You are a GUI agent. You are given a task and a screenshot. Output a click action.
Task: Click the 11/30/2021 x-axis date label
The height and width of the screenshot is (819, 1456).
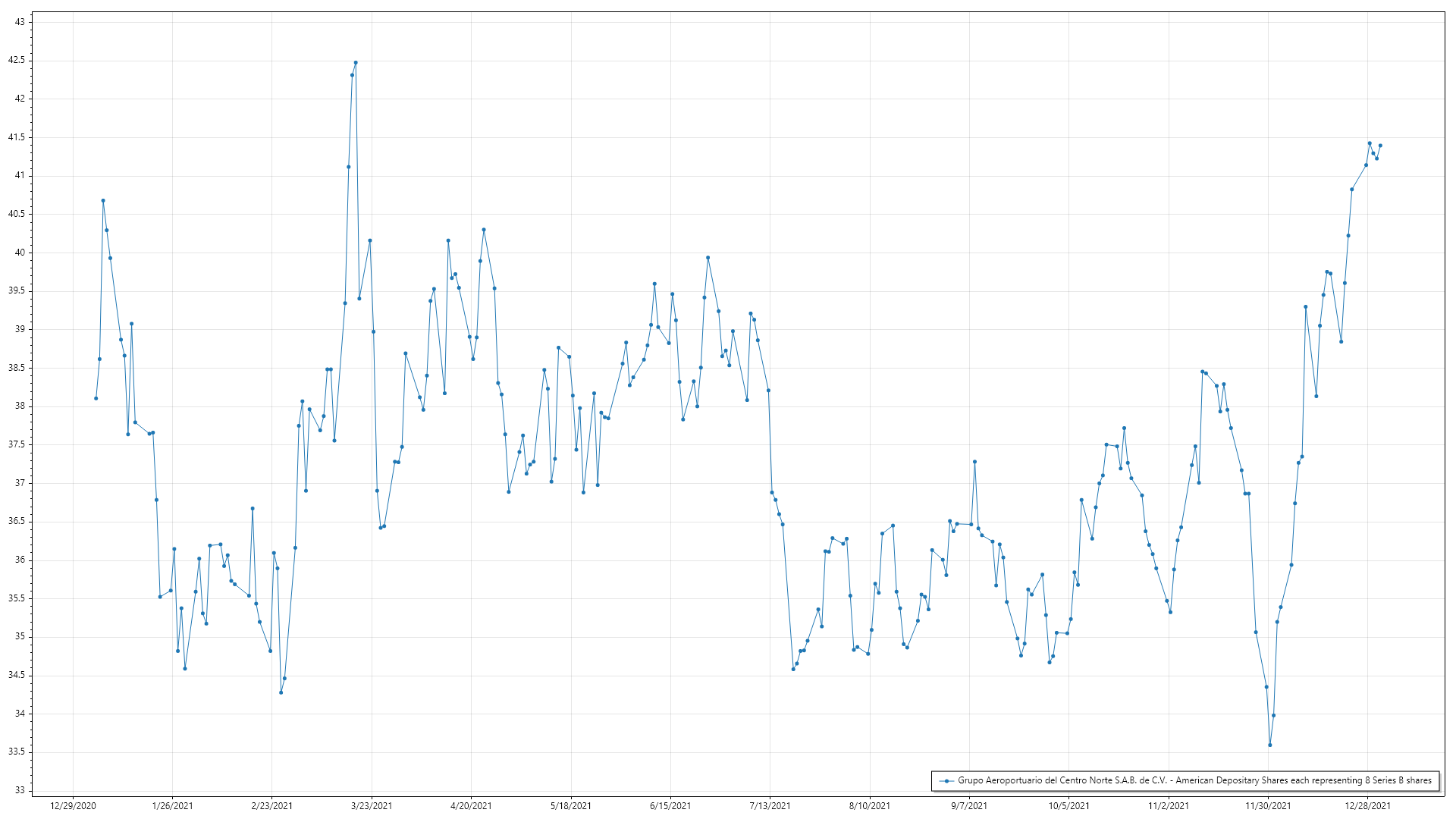coord(1268,805)
